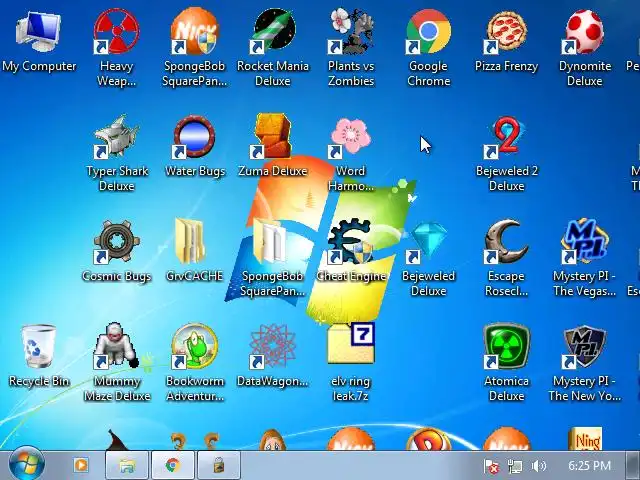
Task: Click Show desktop button at taskbar end
Action: [633, 465]
